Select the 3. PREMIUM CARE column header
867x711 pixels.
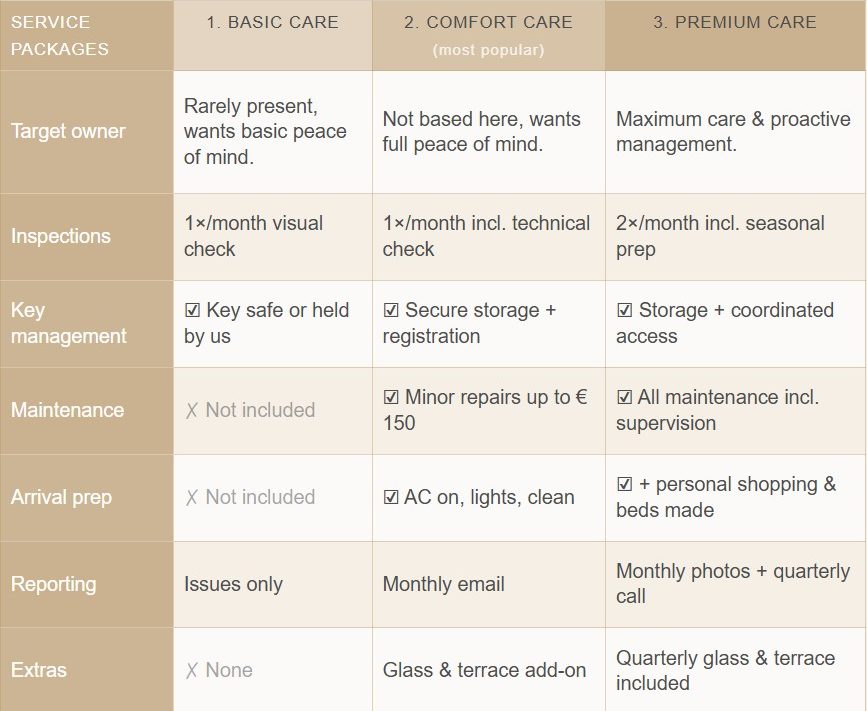(x=735, y=35)
